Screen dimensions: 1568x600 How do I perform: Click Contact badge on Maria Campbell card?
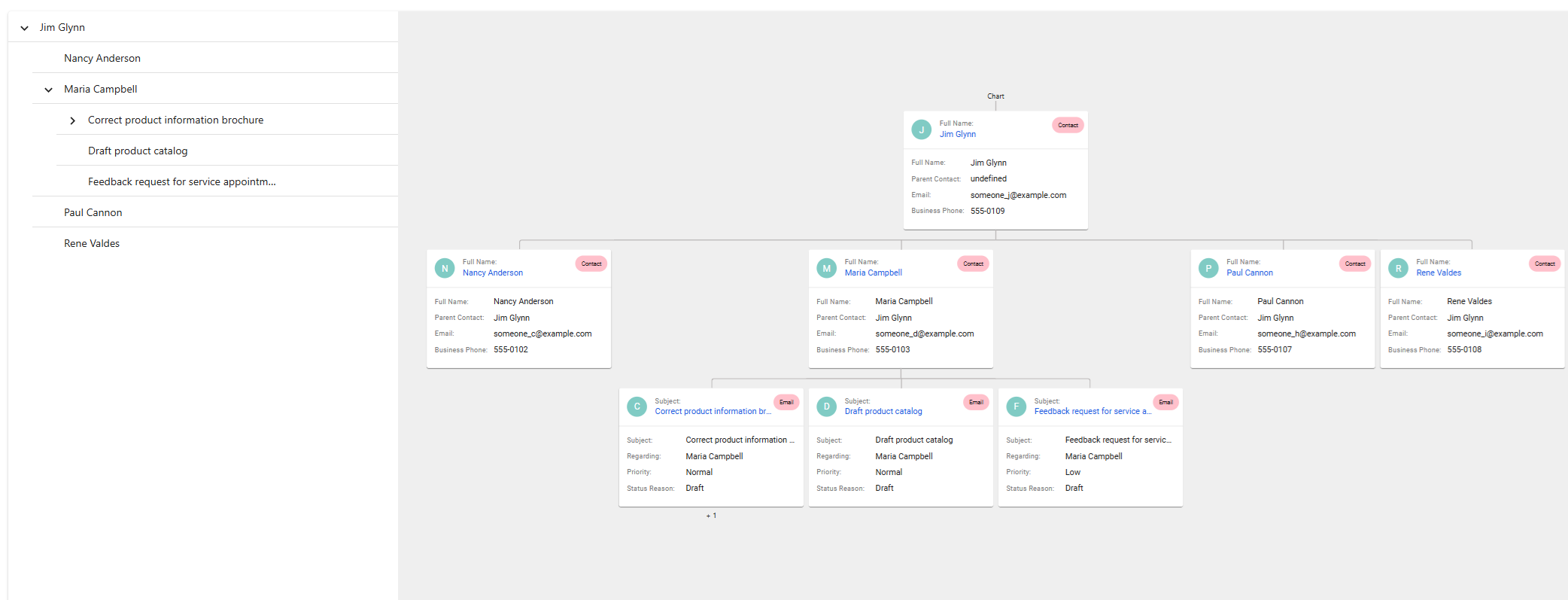[973, 263]
